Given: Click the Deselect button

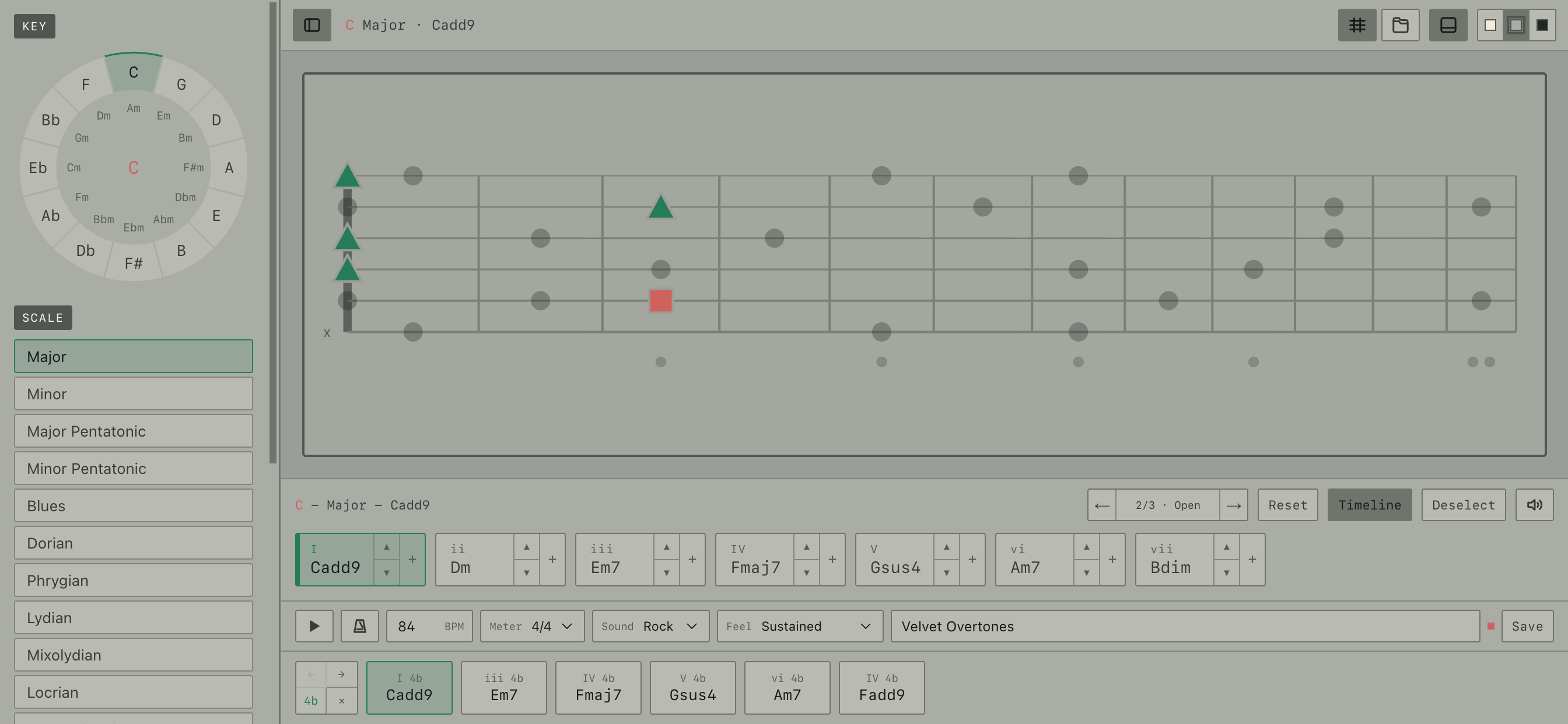Looking at the screenshot, I should click(x=1464, y=505).
